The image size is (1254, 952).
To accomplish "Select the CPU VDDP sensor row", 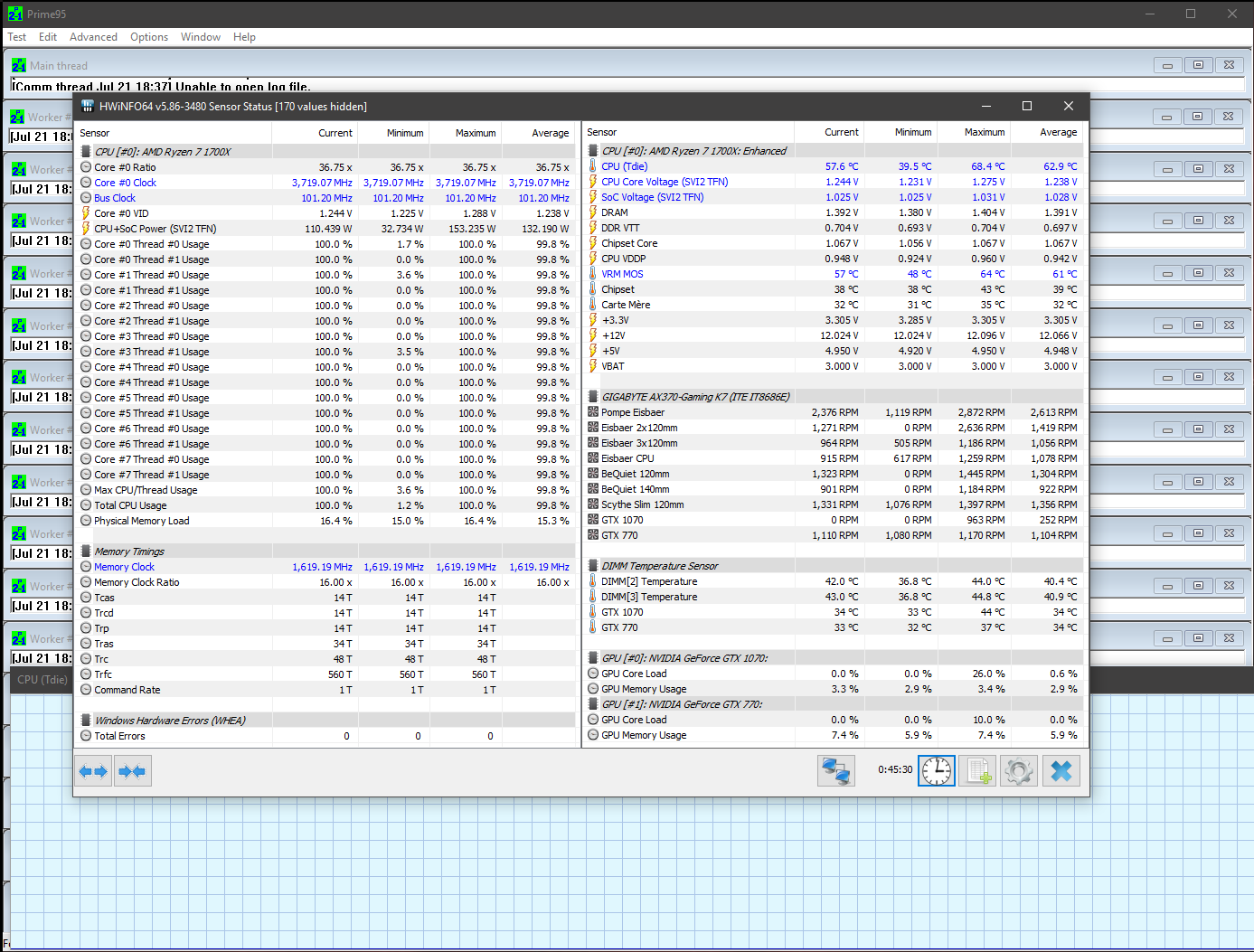I will tap(834, 259).
